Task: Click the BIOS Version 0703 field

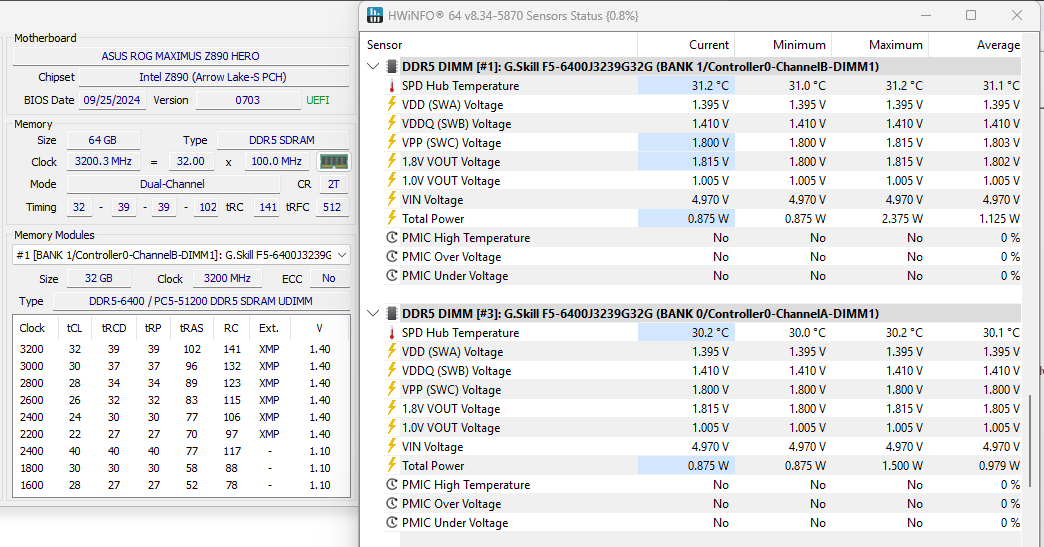Action: (x=248, y=100)
